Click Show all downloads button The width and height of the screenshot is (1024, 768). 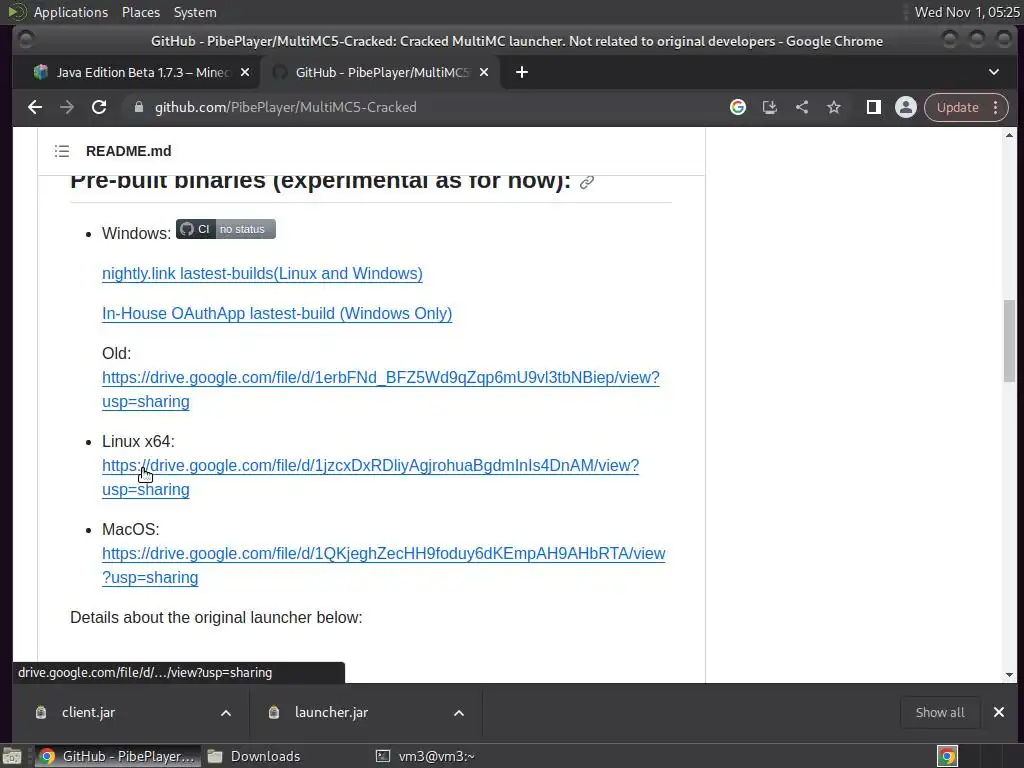click(940, 712)
